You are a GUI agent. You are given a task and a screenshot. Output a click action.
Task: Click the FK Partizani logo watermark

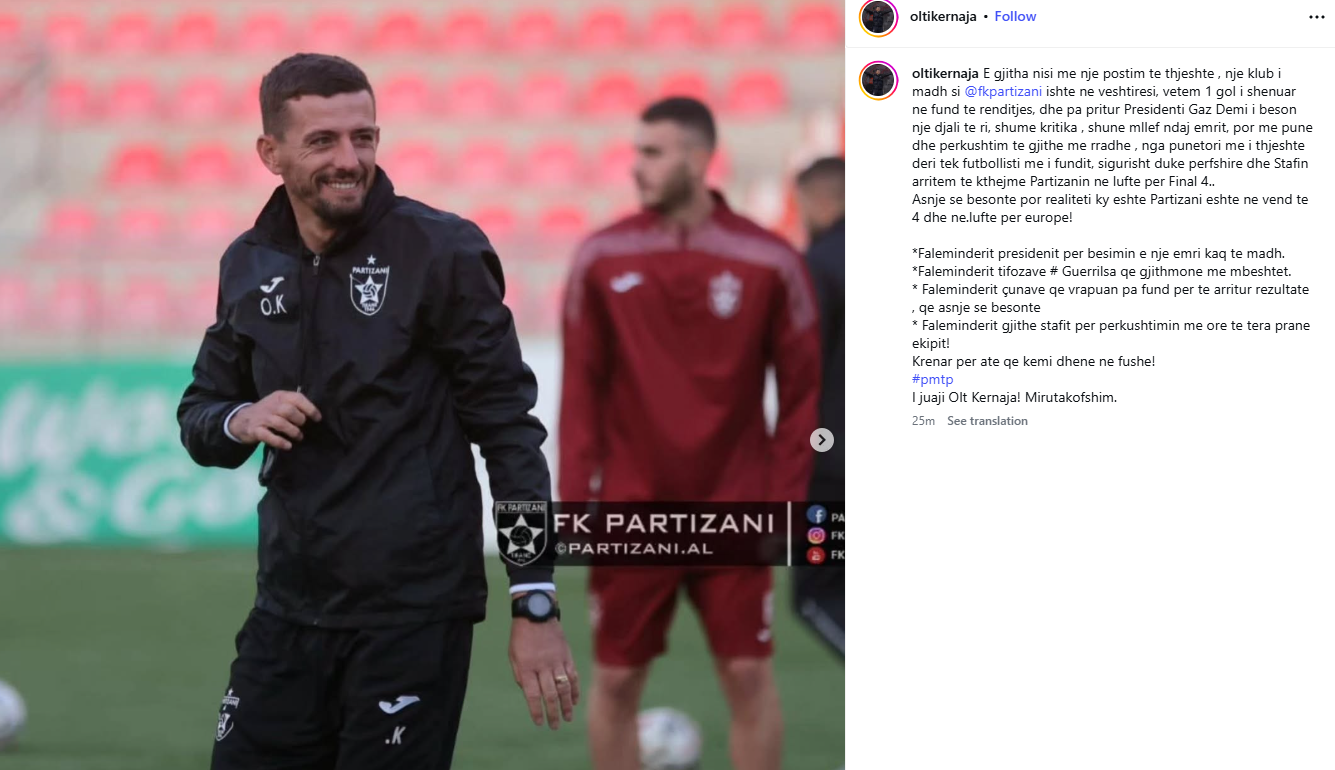point(521,532)
